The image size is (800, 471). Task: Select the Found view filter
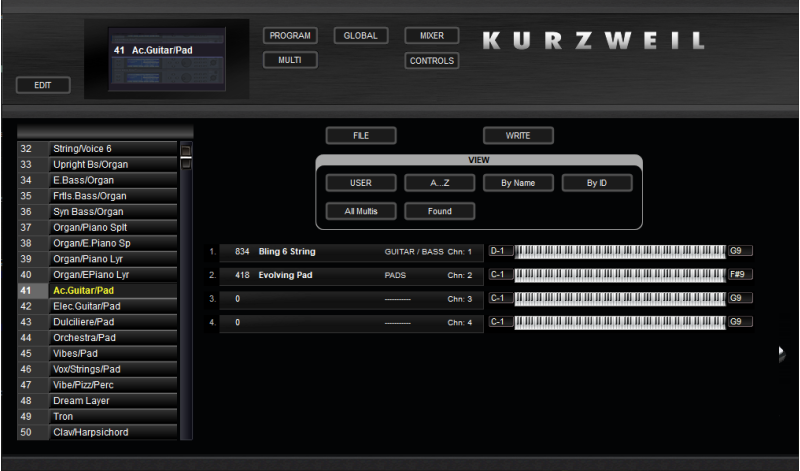[x=440, y=211]
